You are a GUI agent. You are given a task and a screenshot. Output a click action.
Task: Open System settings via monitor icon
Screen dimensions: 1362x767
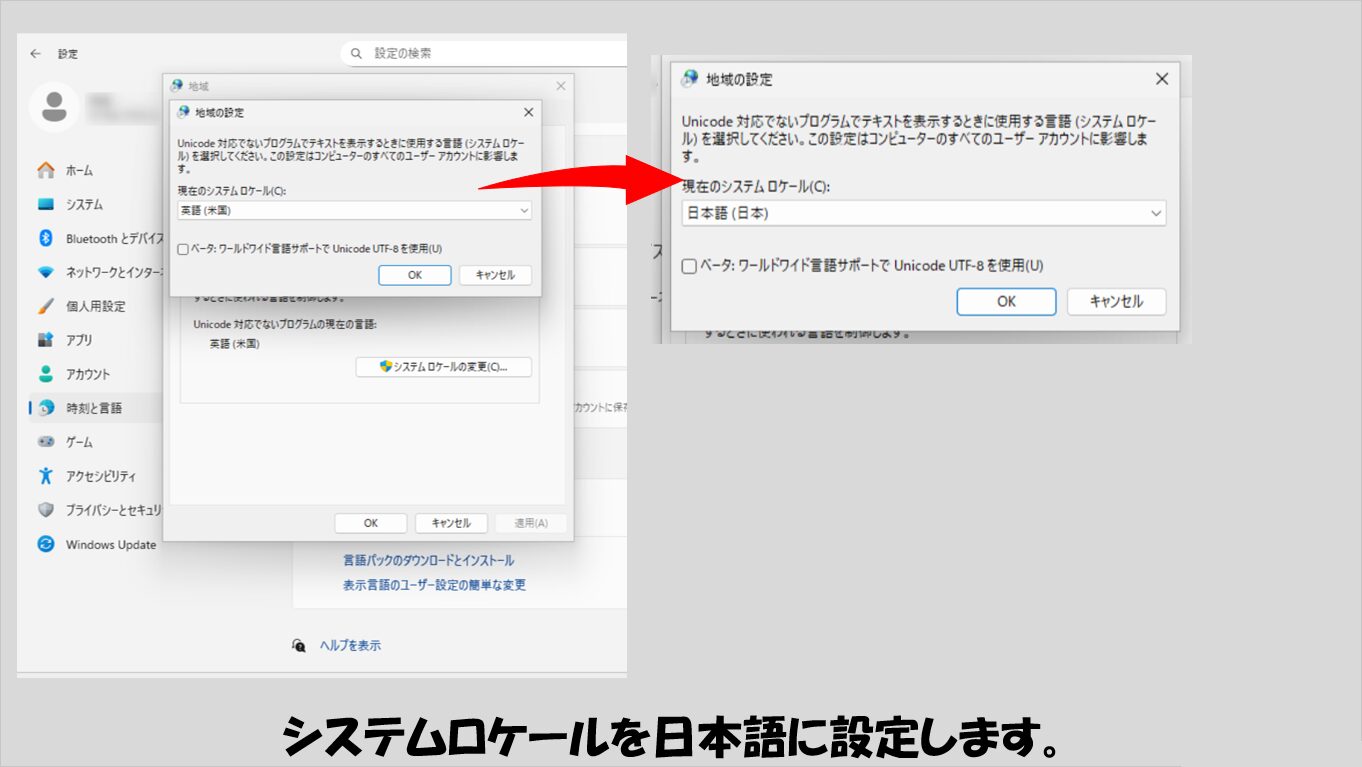(x=46, y=204)
